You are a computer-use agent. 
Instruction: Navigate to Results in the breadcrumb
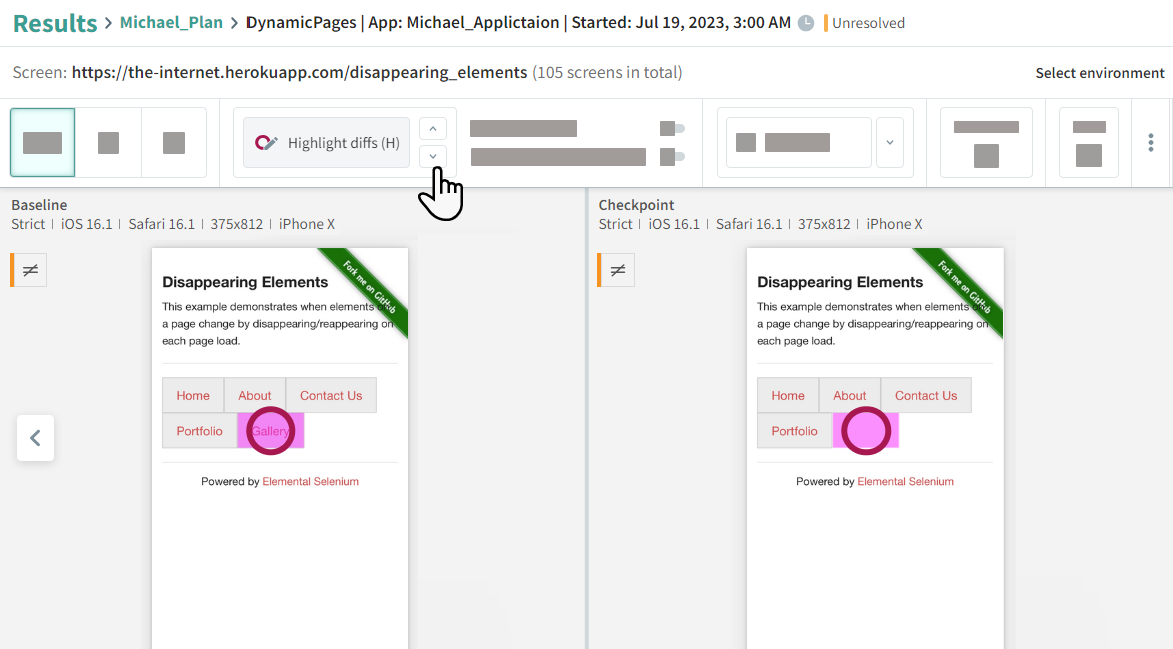55,23
